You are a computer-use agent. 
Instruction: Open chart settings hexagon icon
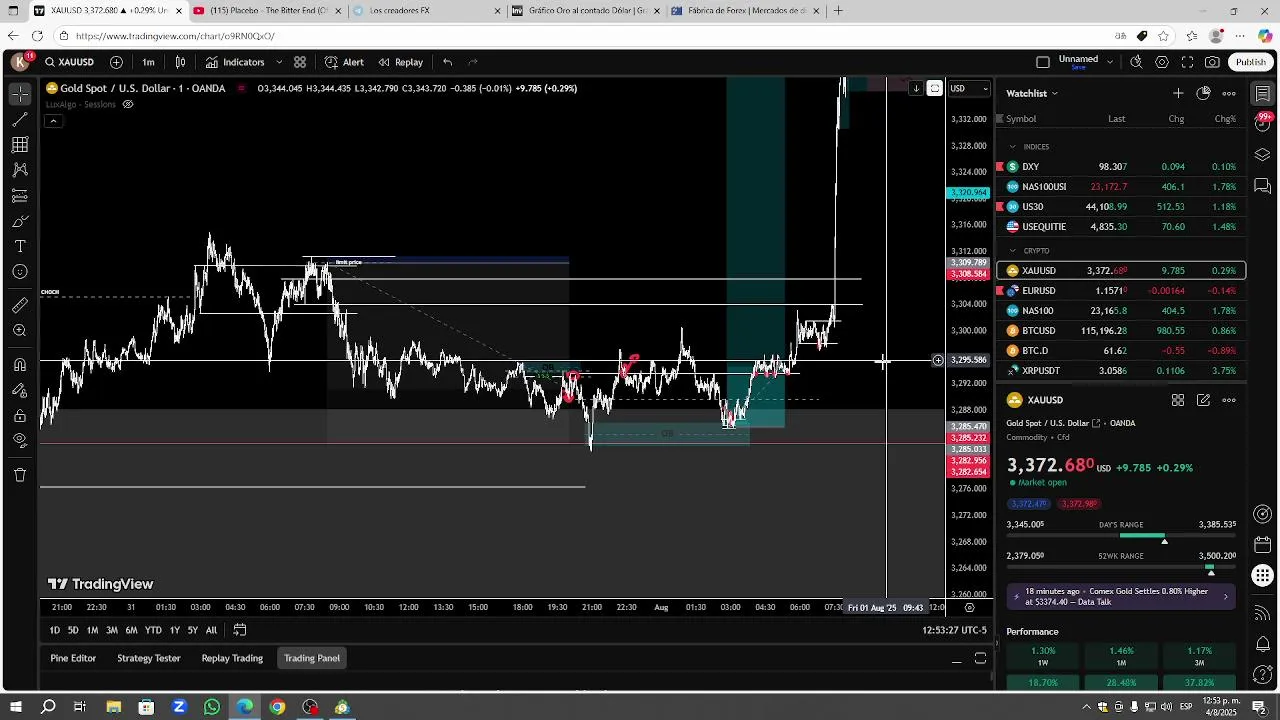[1162, 62]
